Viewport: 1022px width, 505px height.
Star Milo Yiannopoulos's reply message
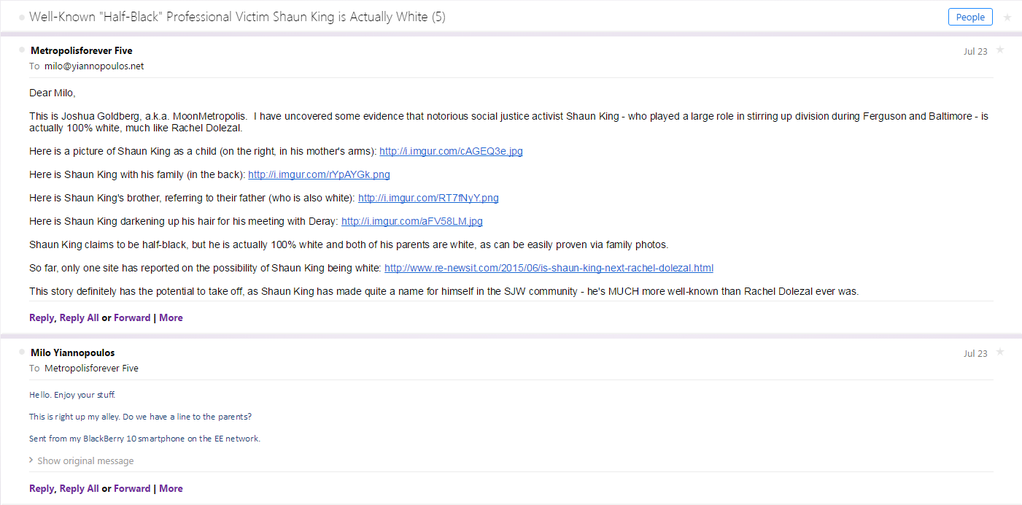1001,352
